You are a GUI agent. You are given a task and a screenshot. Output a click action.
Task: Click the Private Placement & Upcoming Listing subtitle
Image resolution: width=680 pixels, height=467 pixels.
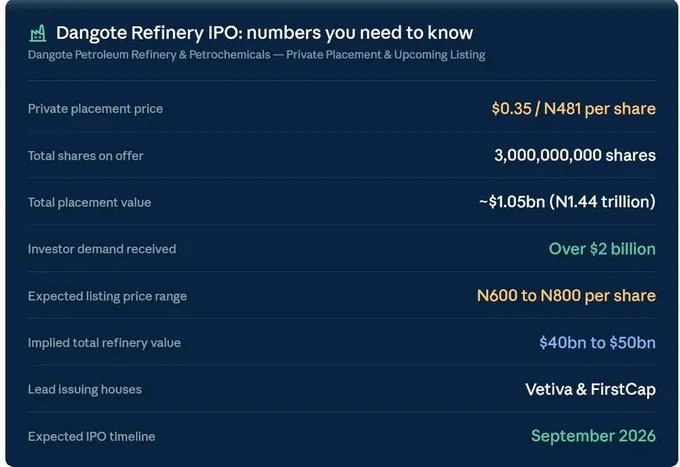(x=386, y=55)
